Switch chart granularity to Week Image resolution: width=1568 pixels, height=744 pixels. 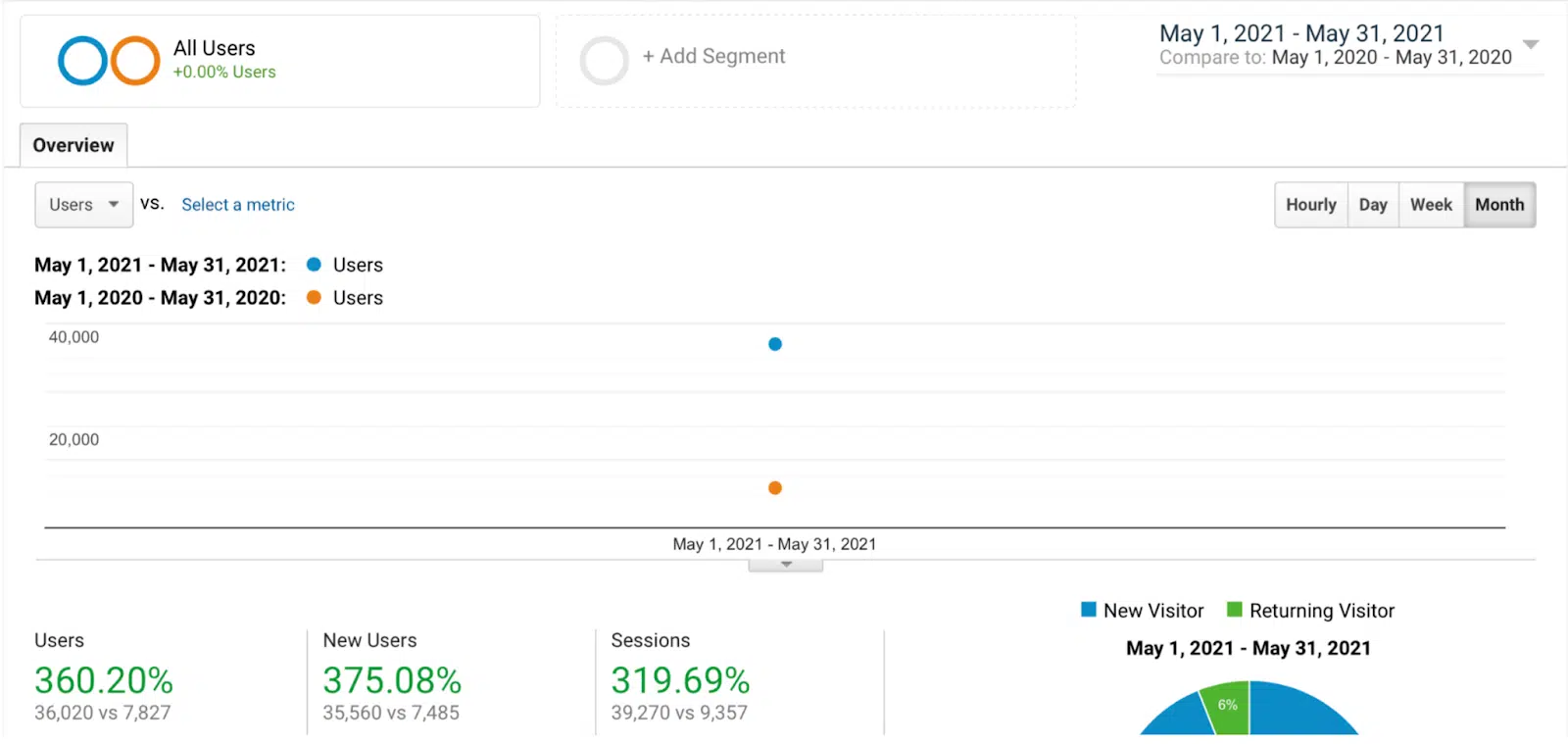[x=1431, y=205]
